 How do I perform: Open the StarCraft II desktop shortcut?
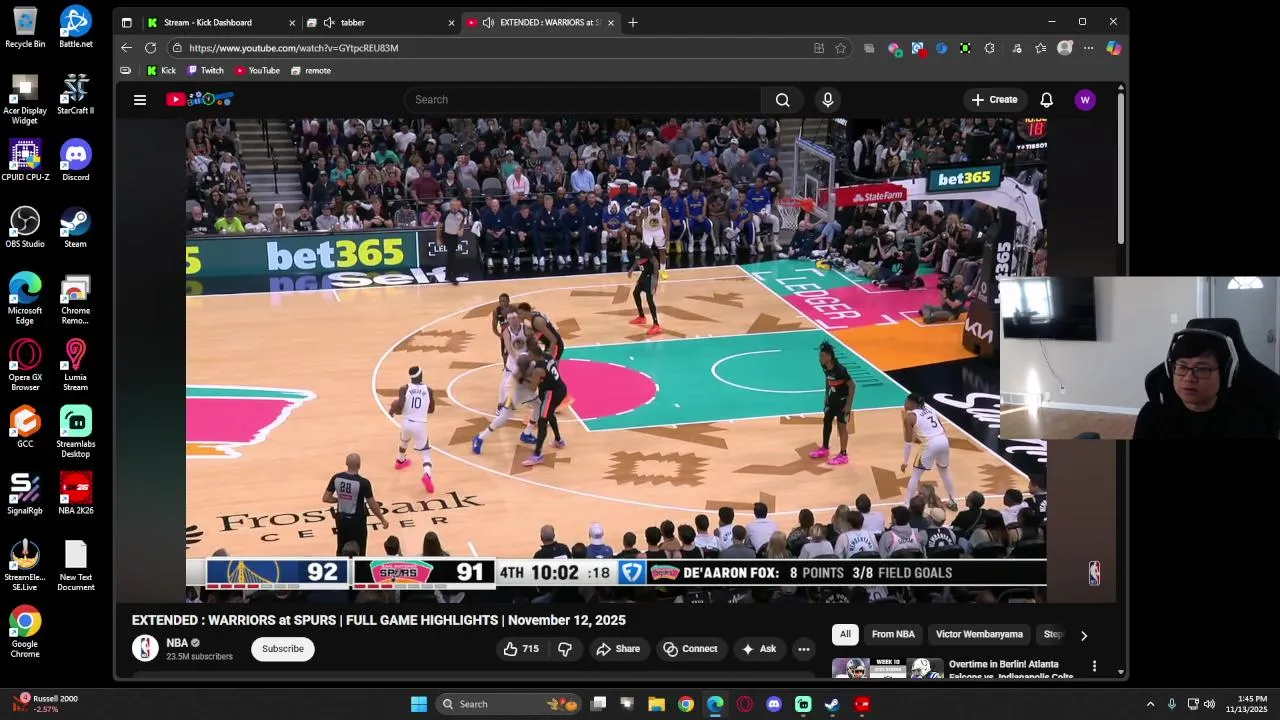[x=75, y=94]
